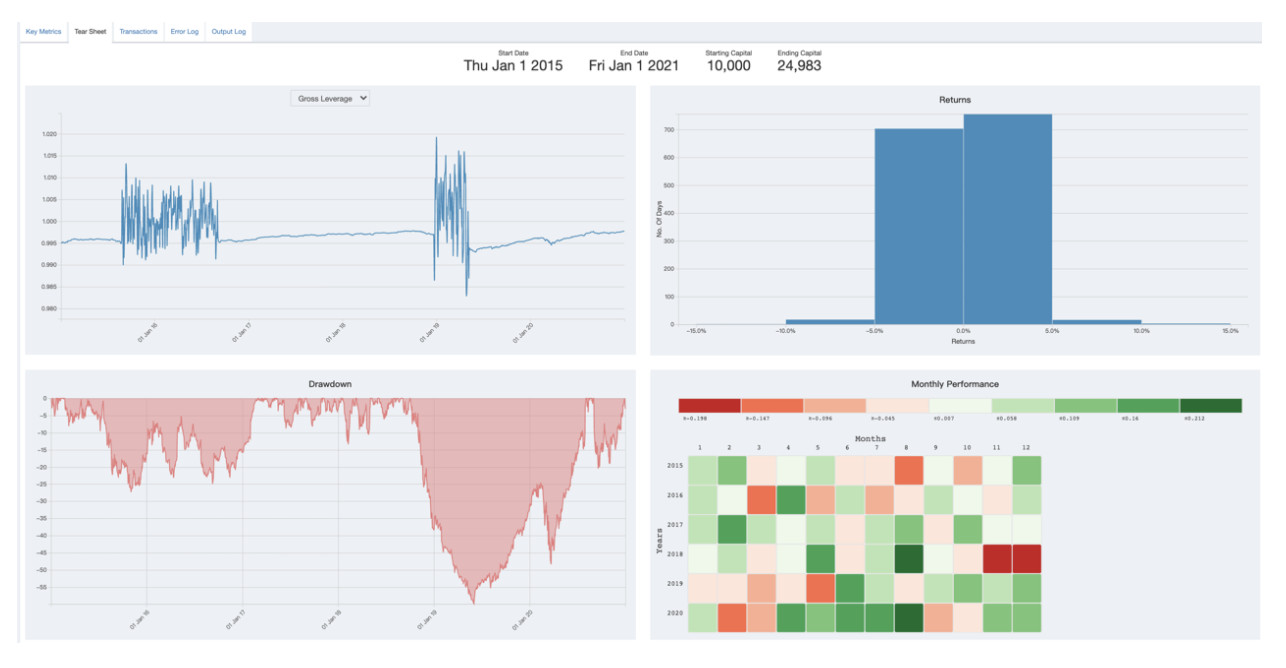This screenshot has height=668, width=1286.
Task: Select the small -10% to -5% histogram bar
Action: coord(830,322)
